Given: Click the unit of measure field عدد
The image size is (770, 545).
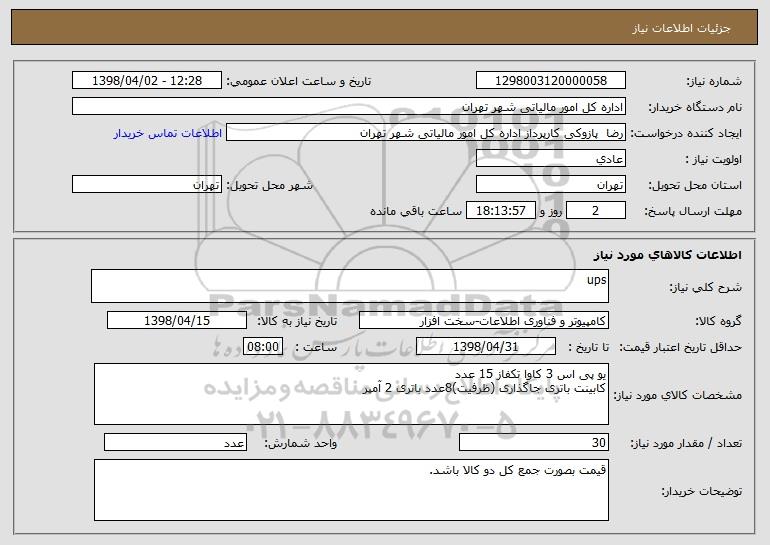Looking at the screenshot, I should point(175,442).
